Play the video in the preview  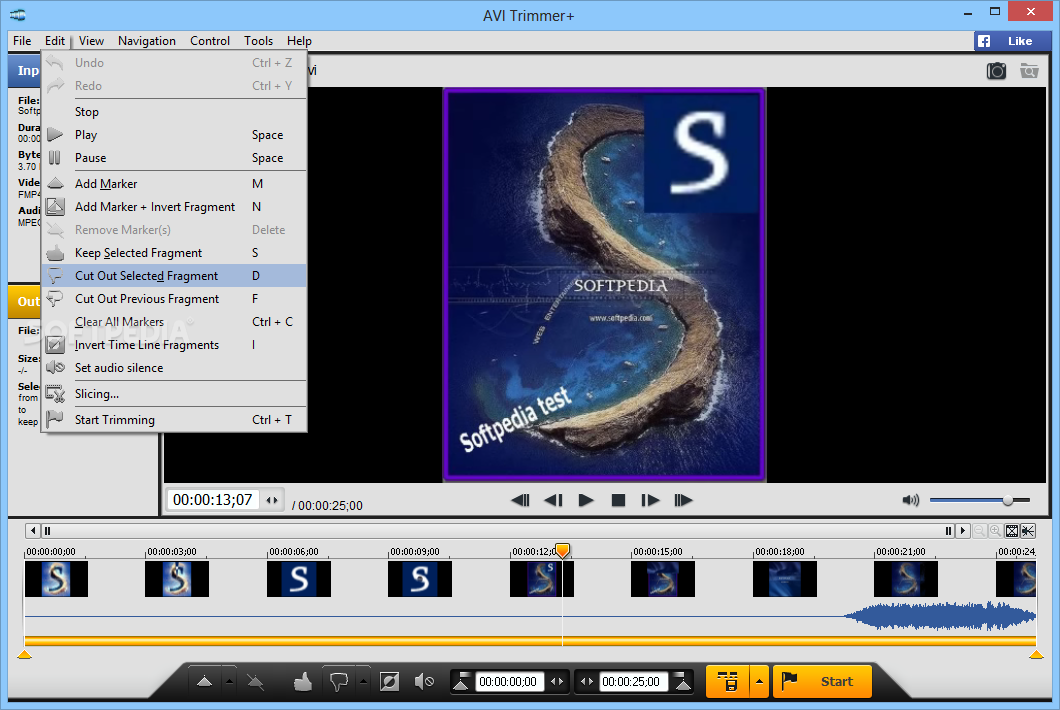click(x=586, y=500)
